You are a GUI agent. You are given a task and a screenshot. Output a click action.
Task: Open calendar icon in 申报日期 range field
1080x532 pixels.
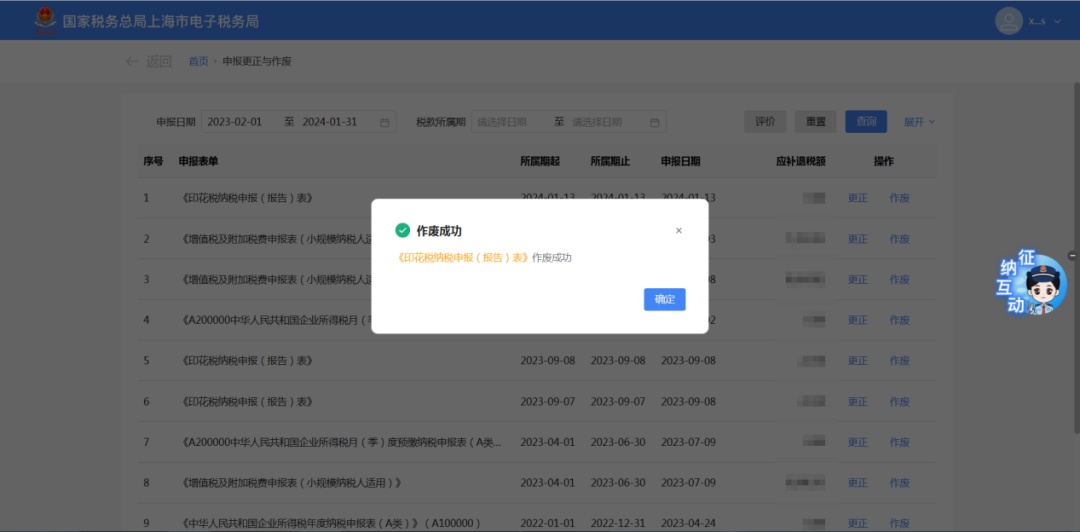[384, 122]
